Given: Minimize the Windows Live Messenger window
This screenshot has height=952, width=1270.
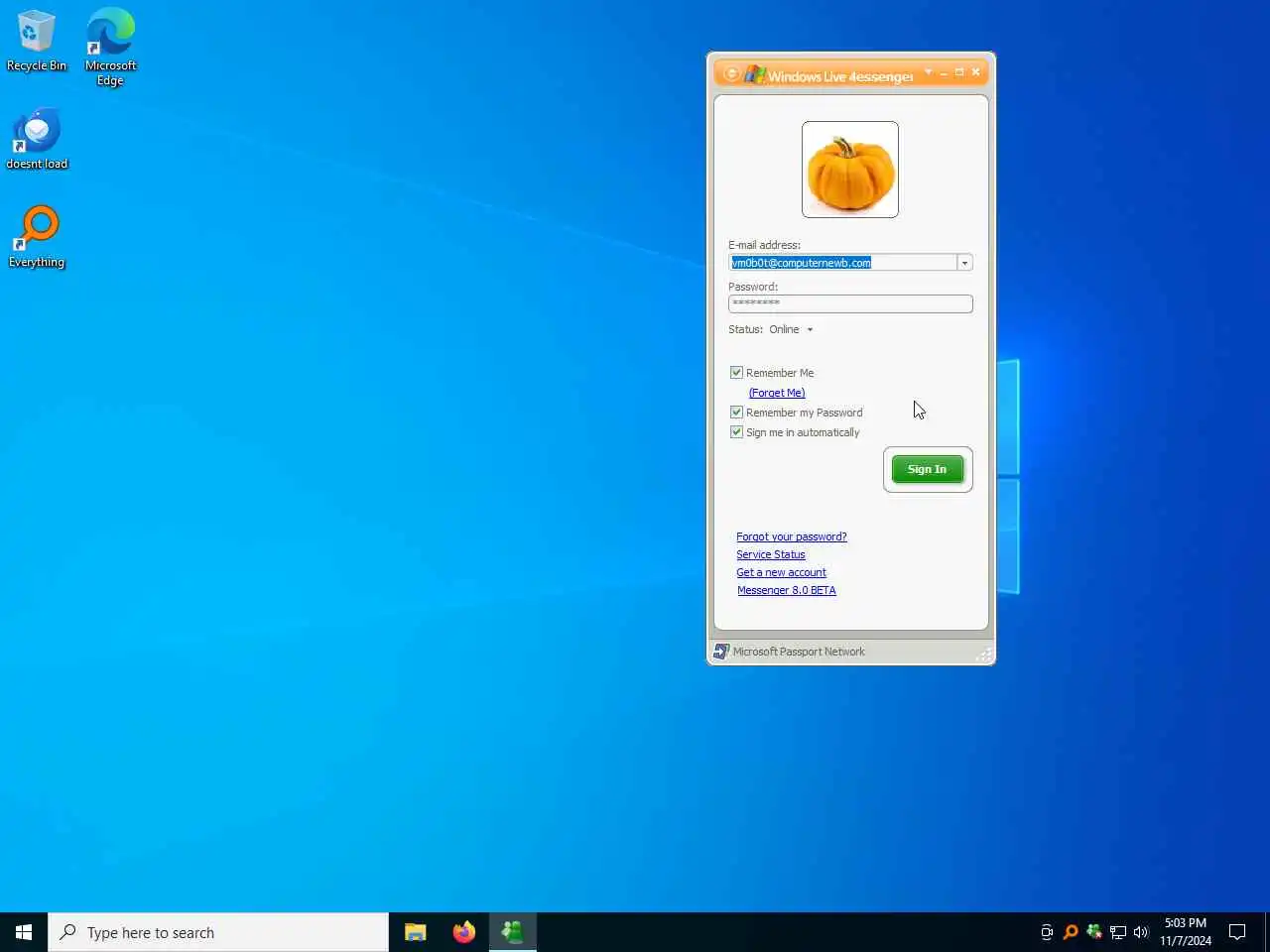Looking at the screenshot, I should [944, 72].
